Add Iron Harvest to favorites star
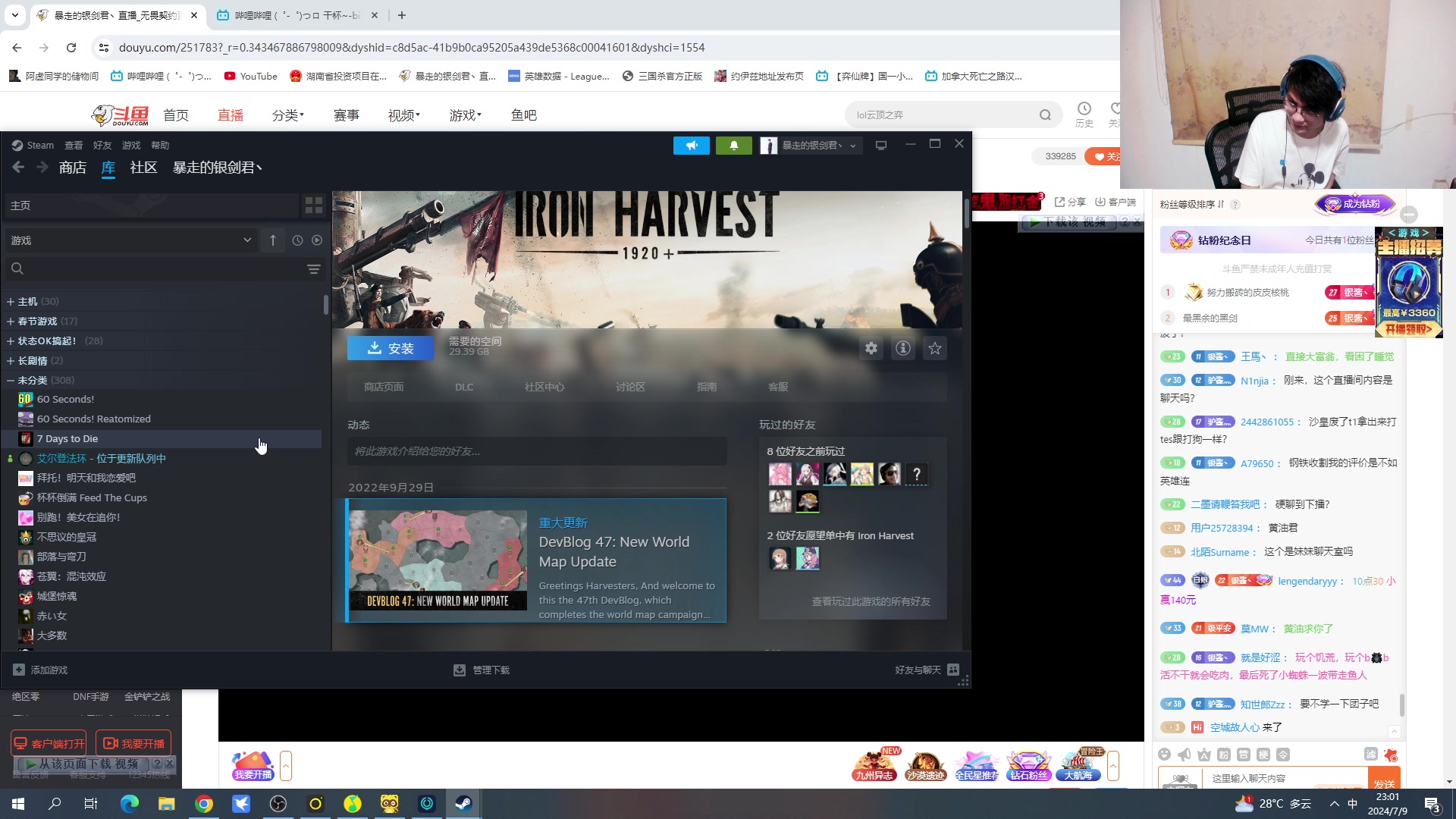This screenshot has width=1456, height=819. tap(935, 348)
